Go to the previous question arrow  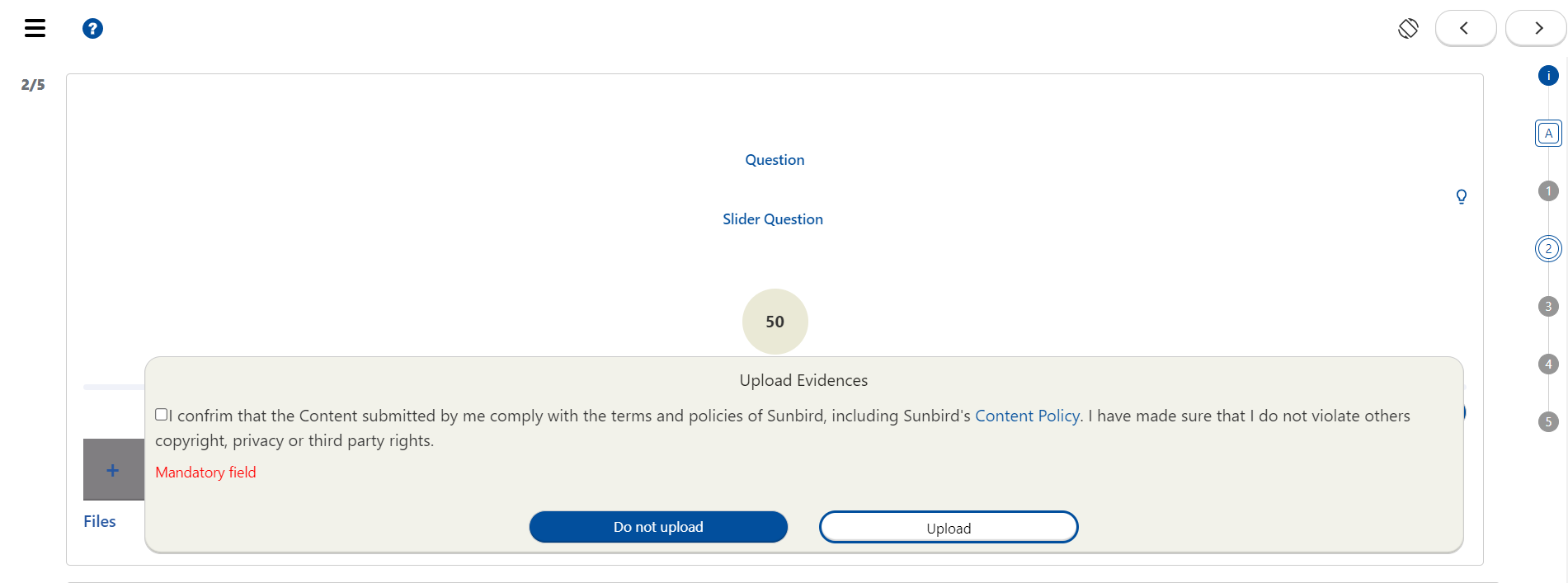click(x=1465, y=29)
